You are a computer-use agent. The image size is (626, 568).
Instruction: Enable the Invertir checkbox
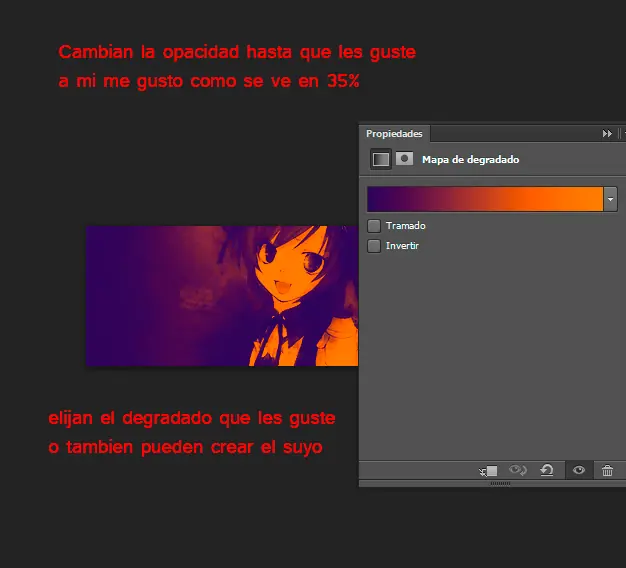click(x=374, y=246)
